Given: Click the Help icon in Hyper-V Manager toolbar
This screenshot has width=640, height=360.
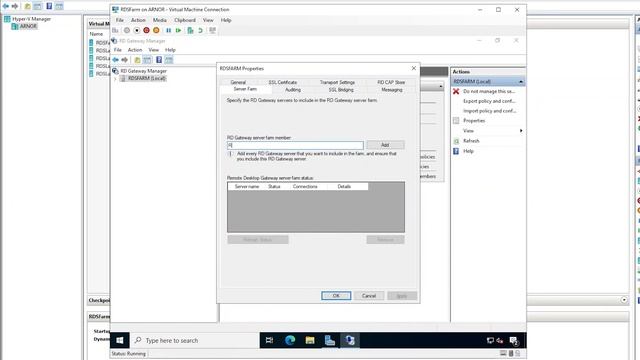Looking at the screenshot, I should [49, 6].
